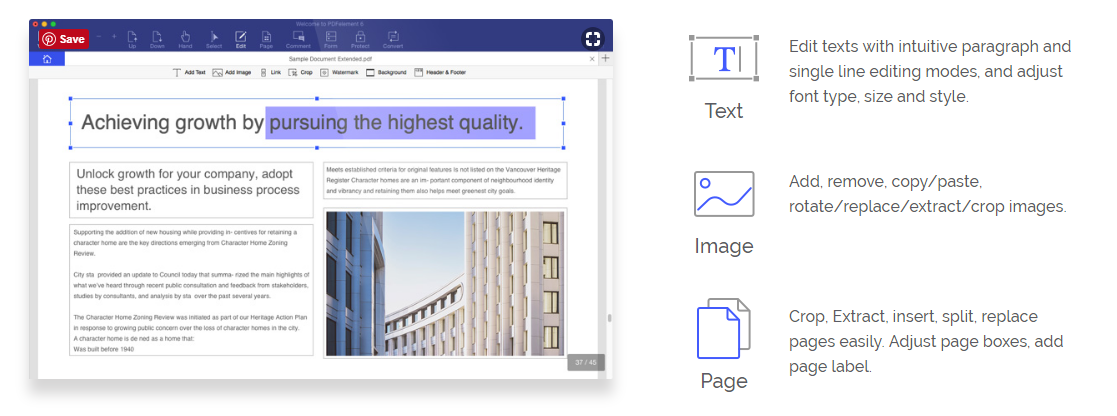This screenshot has height=416, width=1117.
Task: Click the 37 / 45 page indicator
Action: [x=586, y=362]
